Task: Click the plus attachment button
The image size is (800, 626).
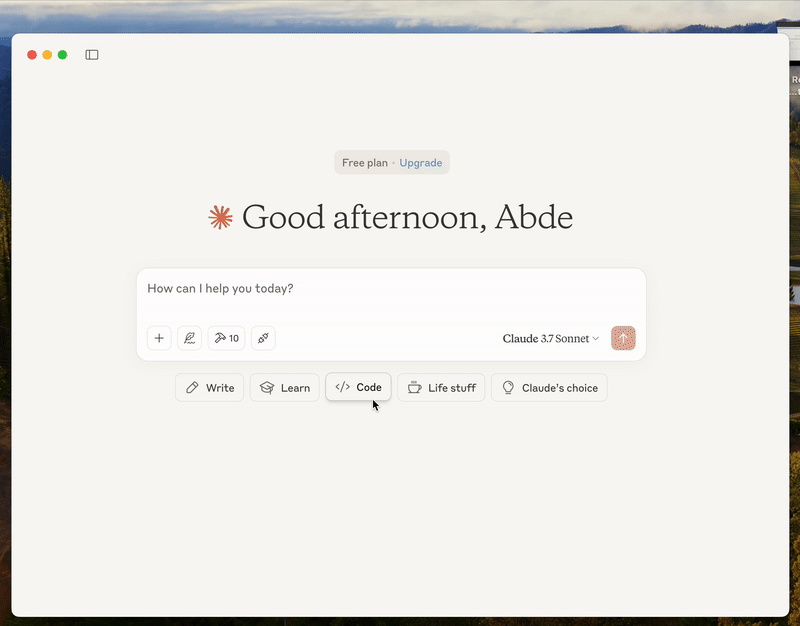Action: [159, 338]
